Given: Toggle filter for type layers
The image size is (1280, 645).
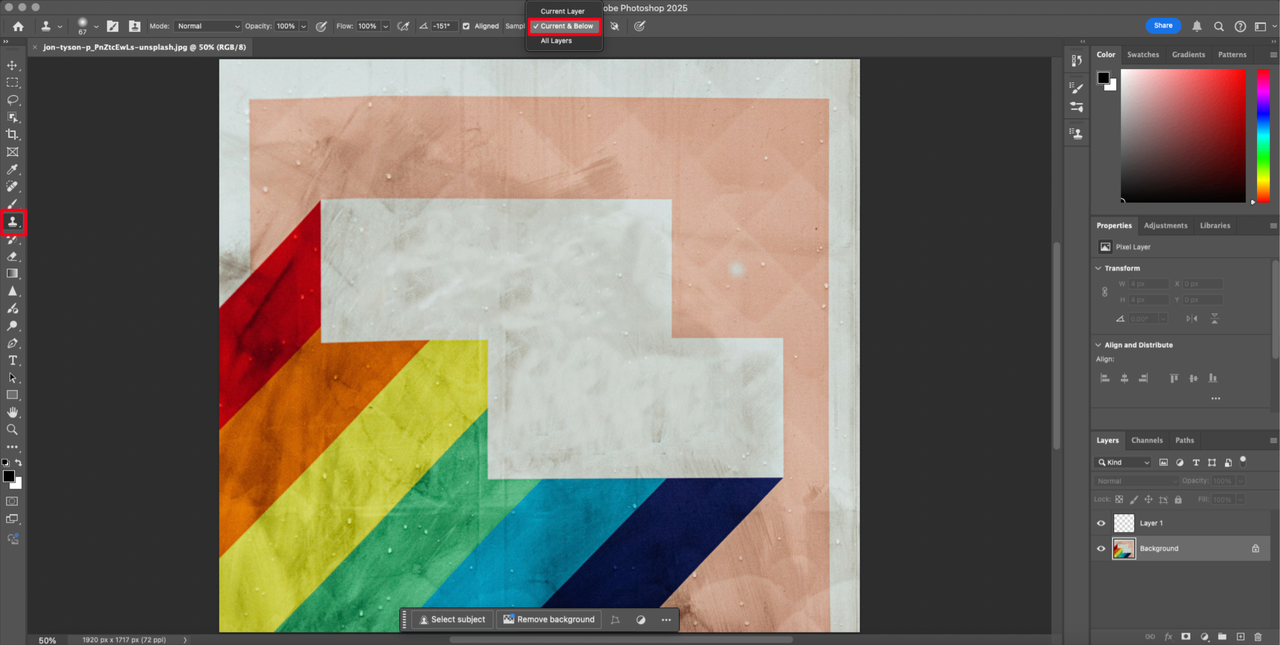Looking at the screenshot, I should [1196, 462].
